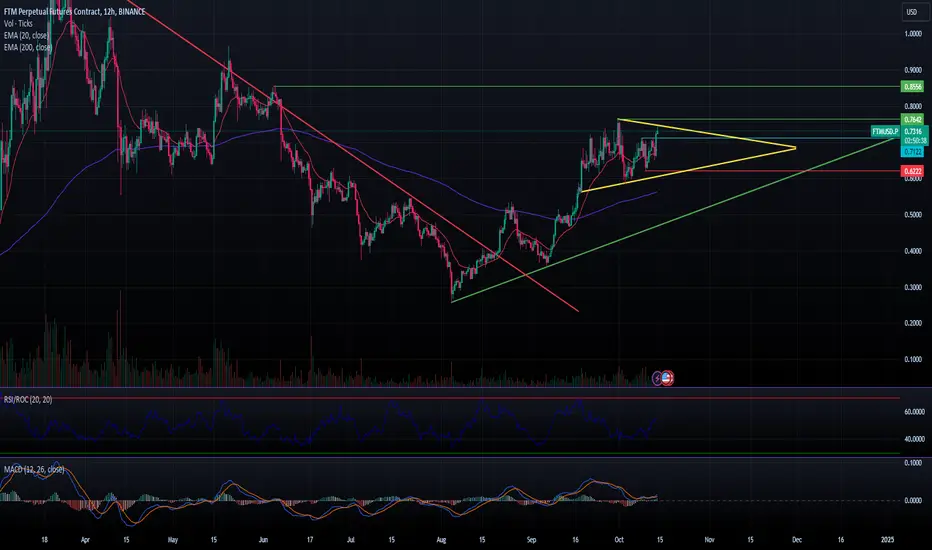
Task: Click the Dec label on time axis
Action: pyautogui.click(x=796, y=540)
